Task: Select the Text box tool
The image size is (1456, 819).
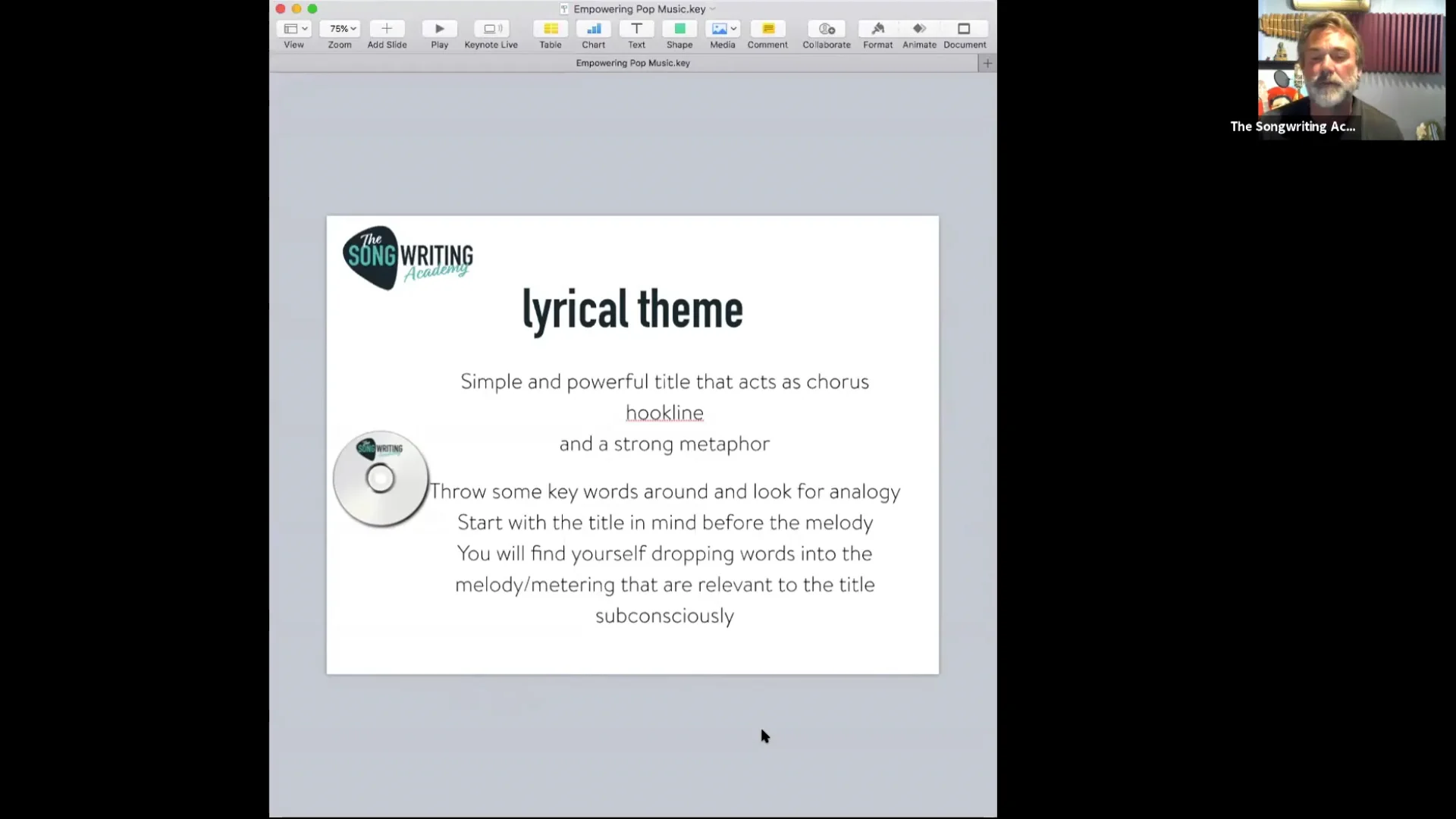Action: coord(636,29)
